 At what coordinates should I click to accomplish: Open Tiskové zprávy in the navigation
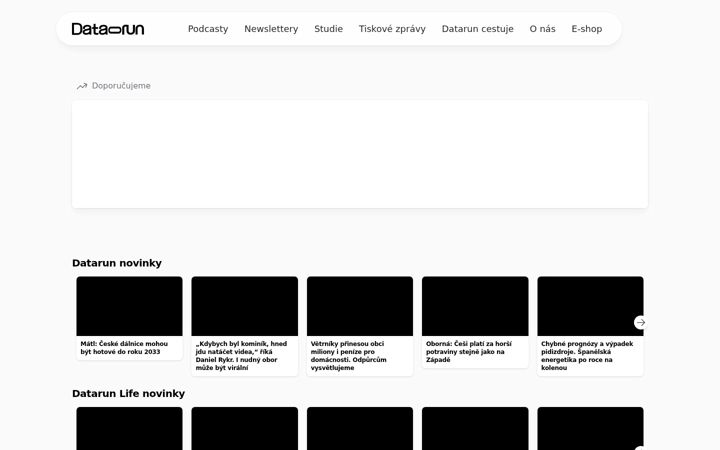coord(392,29)
